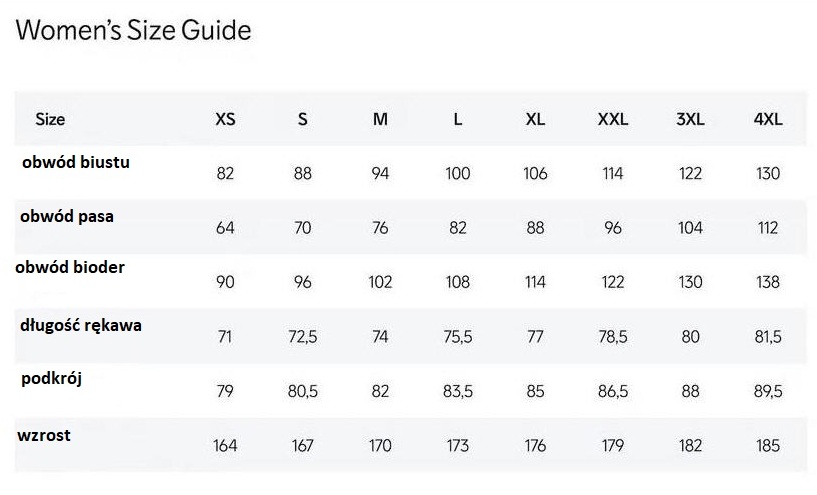Select the M size column header
The width and height of the screenshot is (817, 495).
coord(380,119)
